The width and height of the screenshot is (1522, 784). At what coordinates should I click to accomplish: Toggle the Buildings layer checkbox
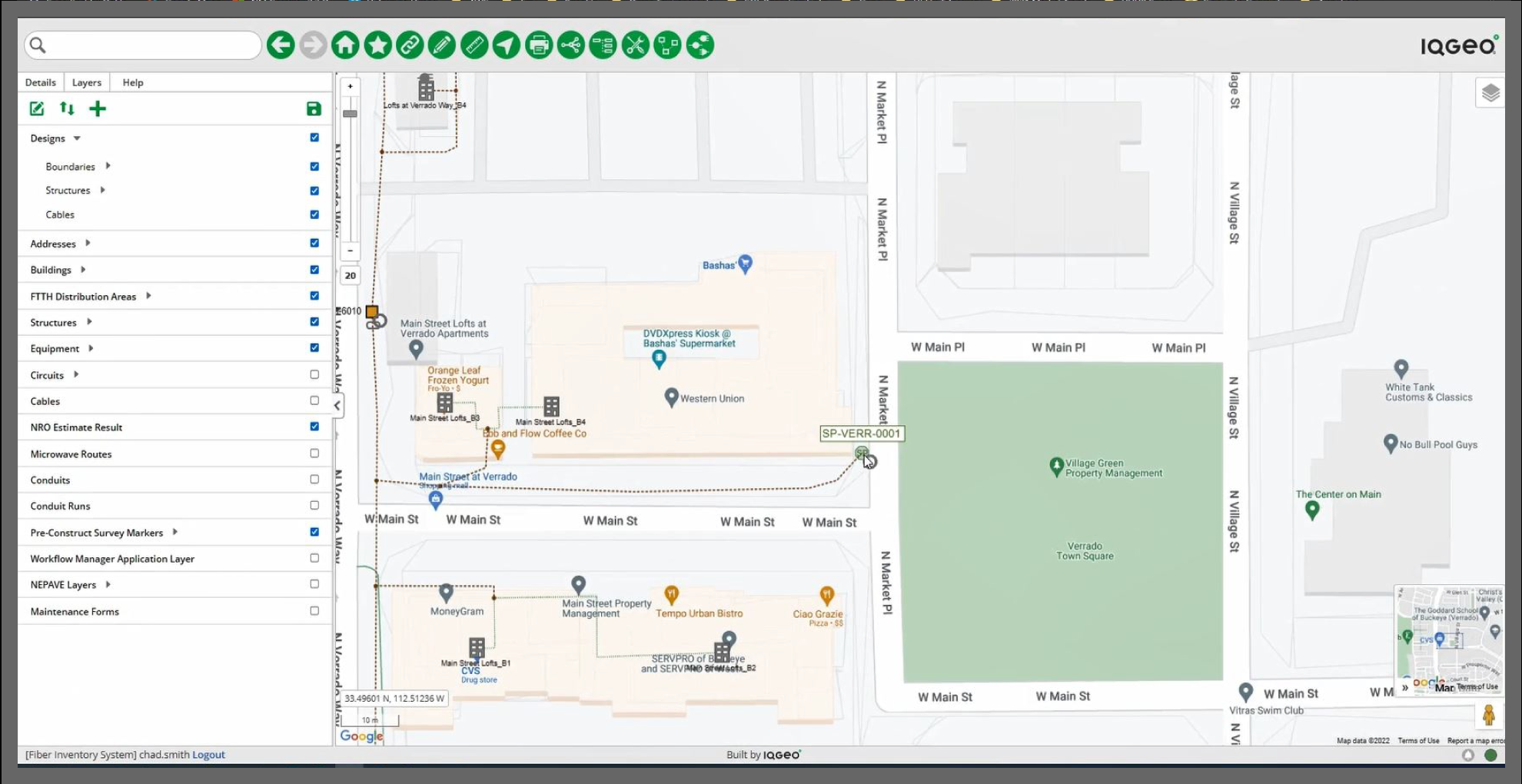coord(314,270)
